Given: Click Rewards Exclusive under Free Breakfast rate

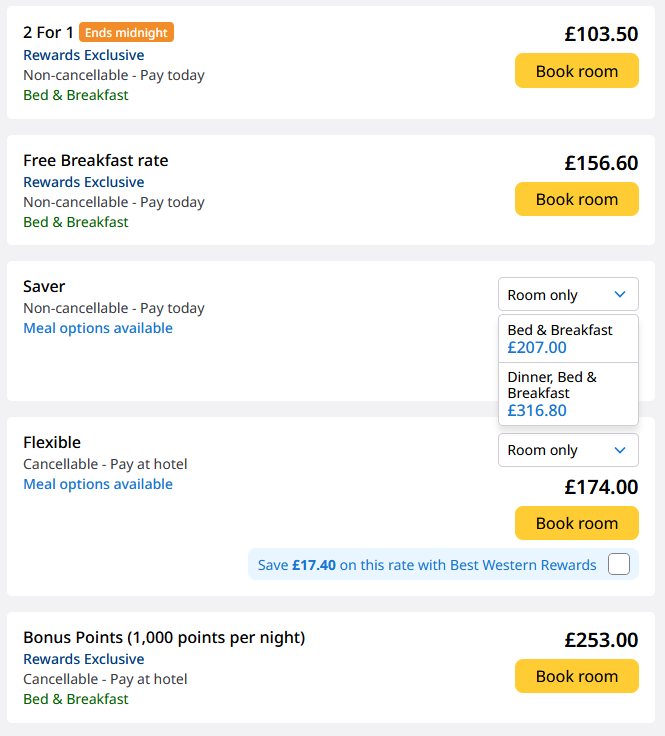Looking at the screenshot, I should [x=83, y=182].
